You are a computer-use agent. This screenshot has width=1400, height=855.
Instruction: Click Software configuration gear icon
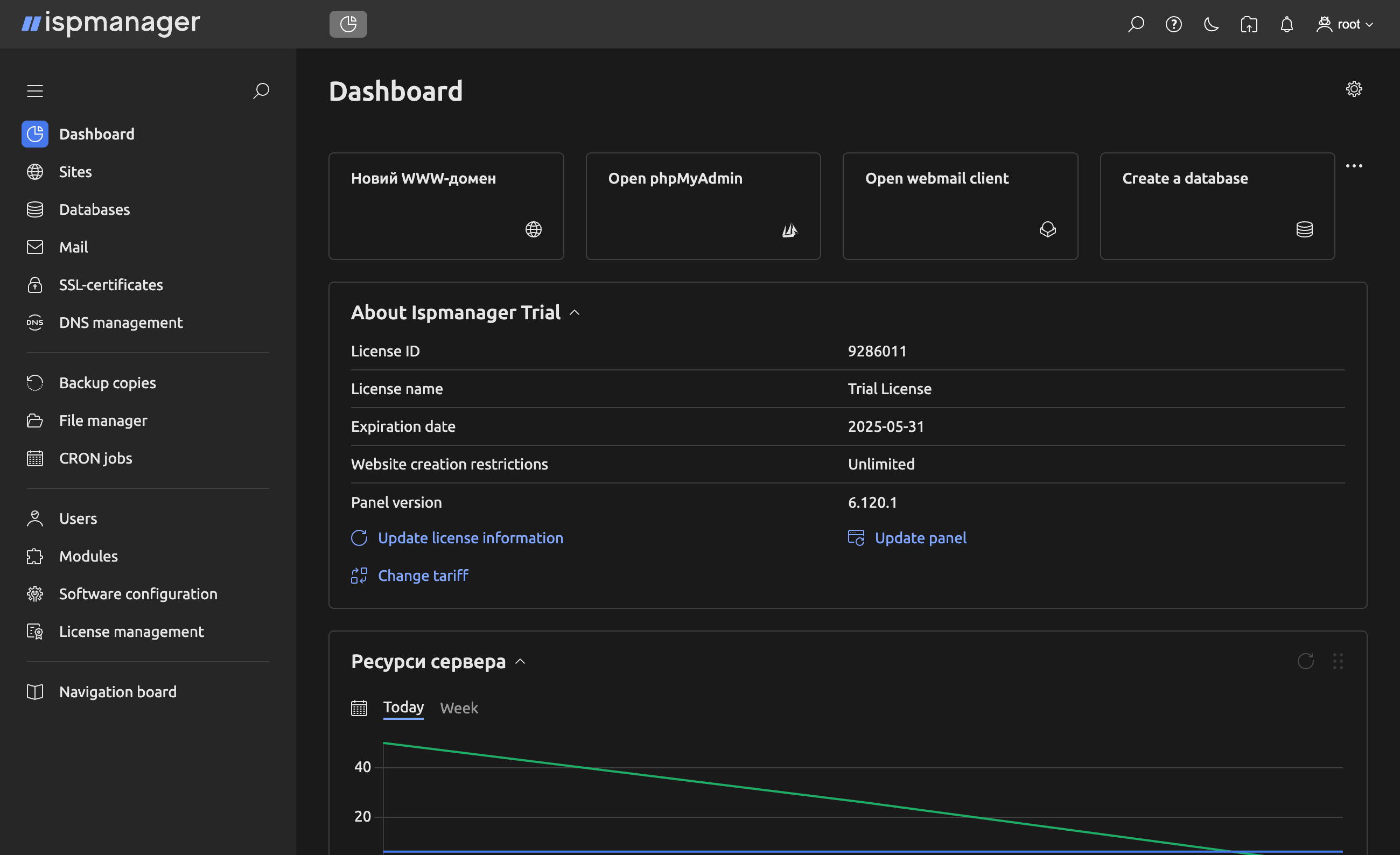tap(34, 594)
